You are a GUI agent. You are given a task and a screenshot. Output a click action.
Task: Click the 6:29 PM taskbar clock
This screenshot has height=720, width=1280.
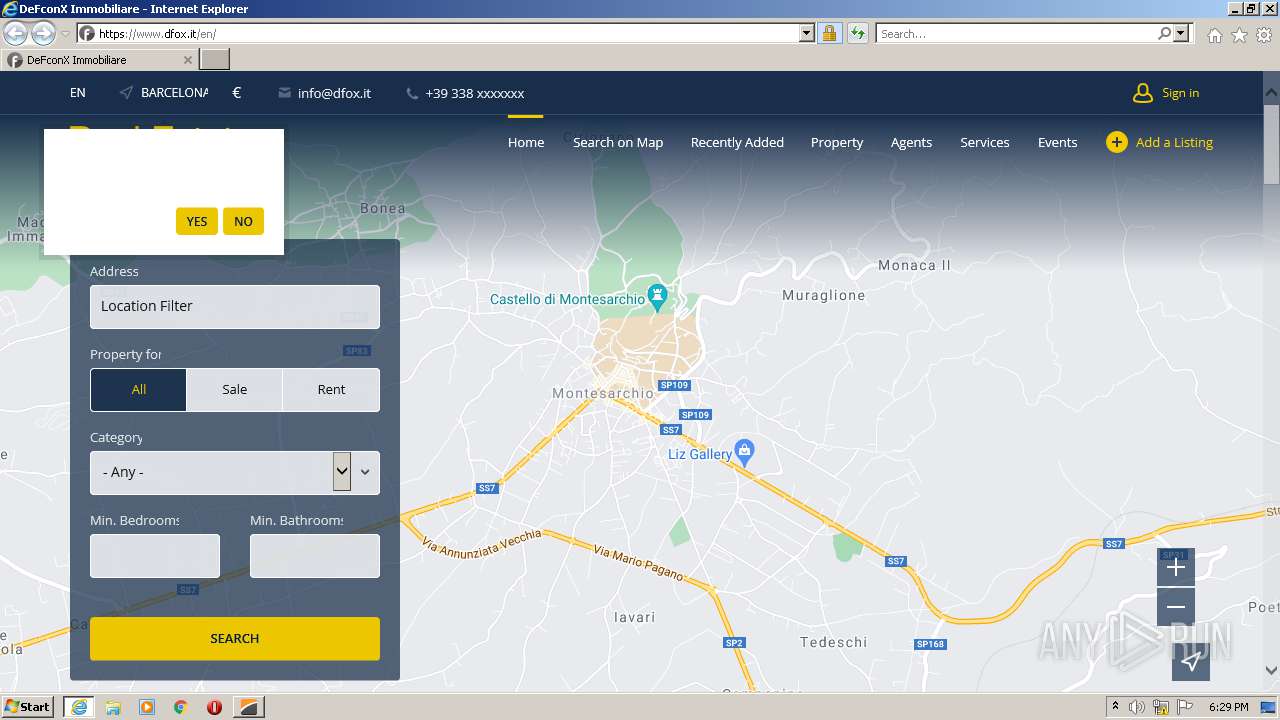coord(1228,707)
